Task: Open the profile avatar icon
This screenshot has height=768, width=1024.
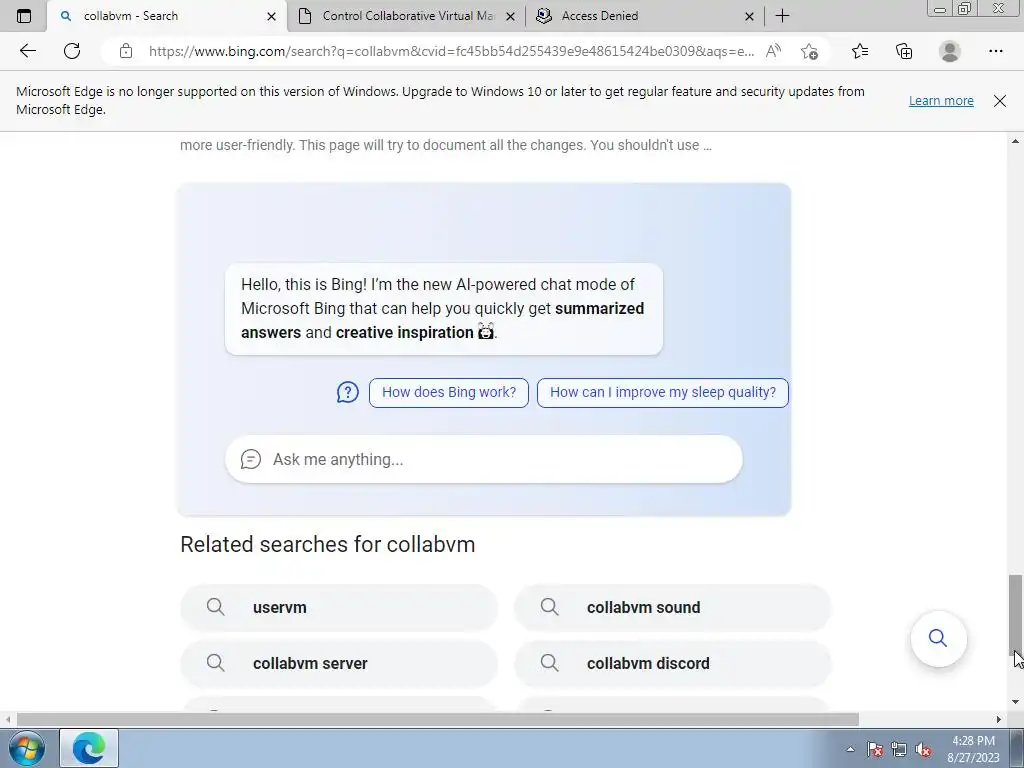Action: (x=950, y=51)
